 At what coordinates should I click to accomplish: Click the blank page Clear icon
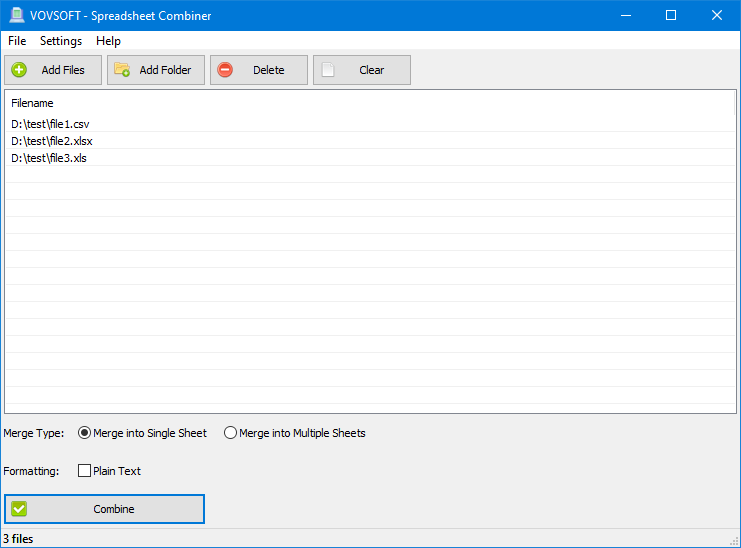coord(328,70)
